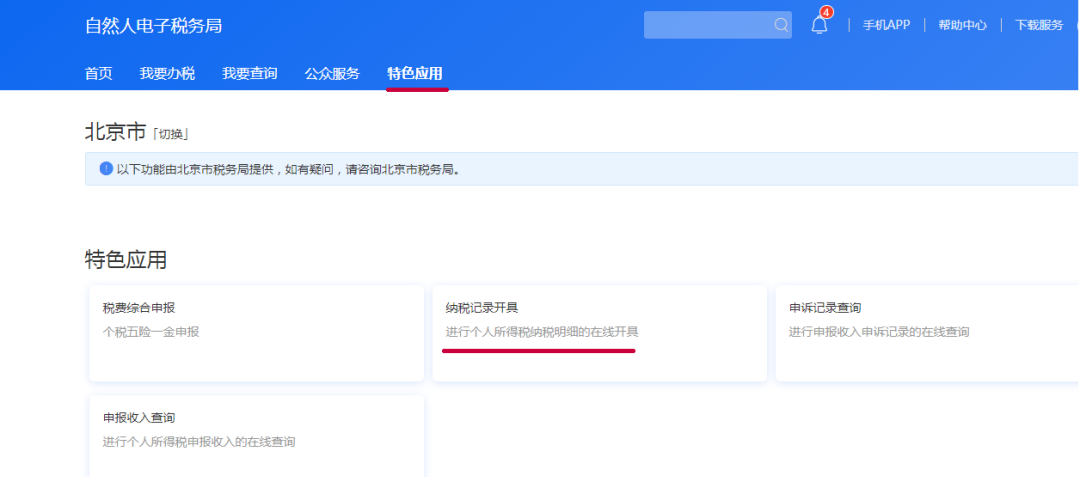Click 进行个人所得税申报收入的在线查询 description
The height and width of the screenshot is (488, 1080).
199,442
